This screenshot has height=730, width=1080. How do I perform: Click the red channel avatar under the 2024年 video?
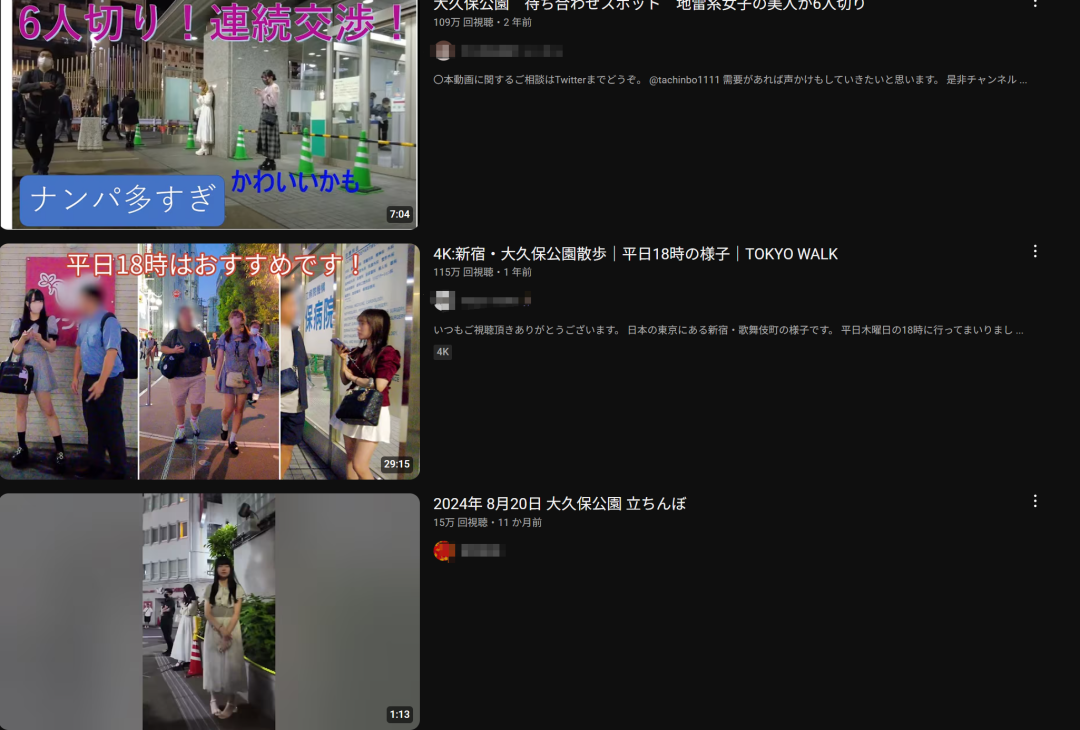444,550
